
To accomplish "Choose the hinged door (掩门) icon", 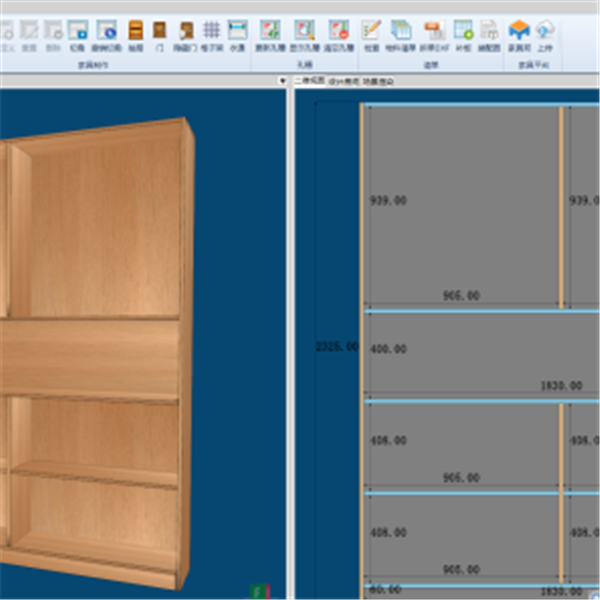I will tap(186, 32).
